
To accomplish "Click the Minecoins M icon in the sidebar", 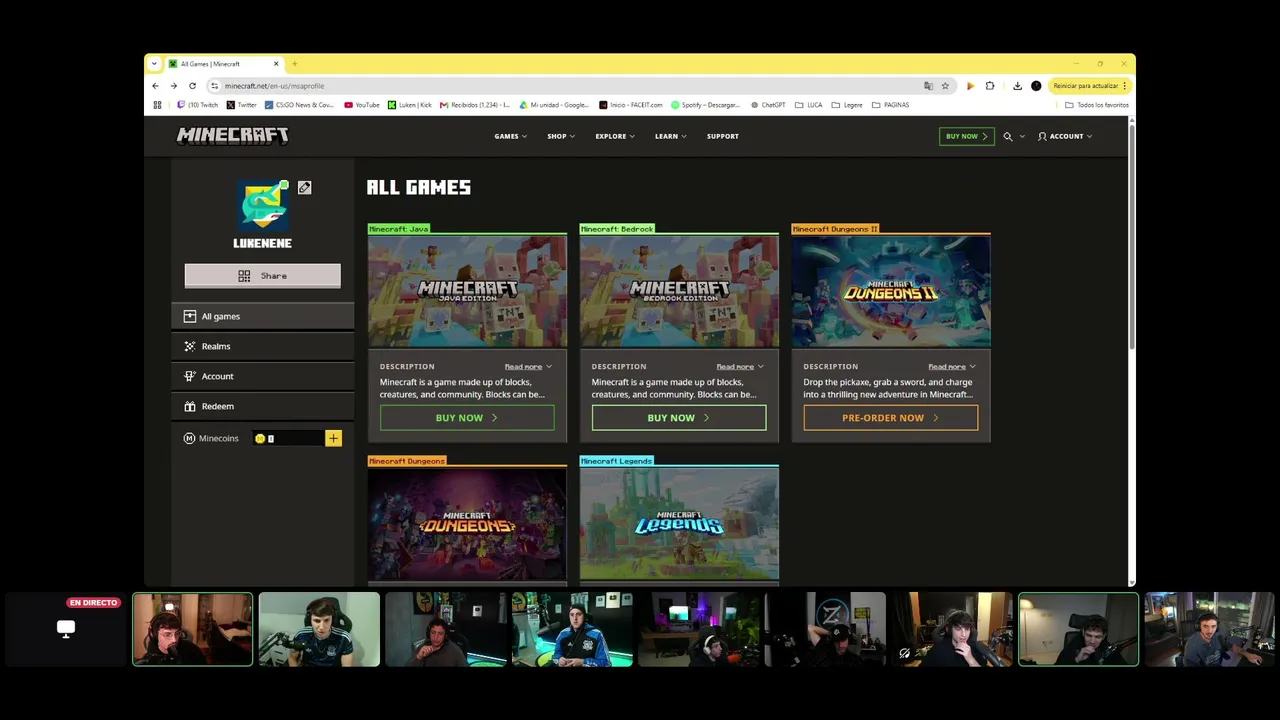I will [189, 438].
